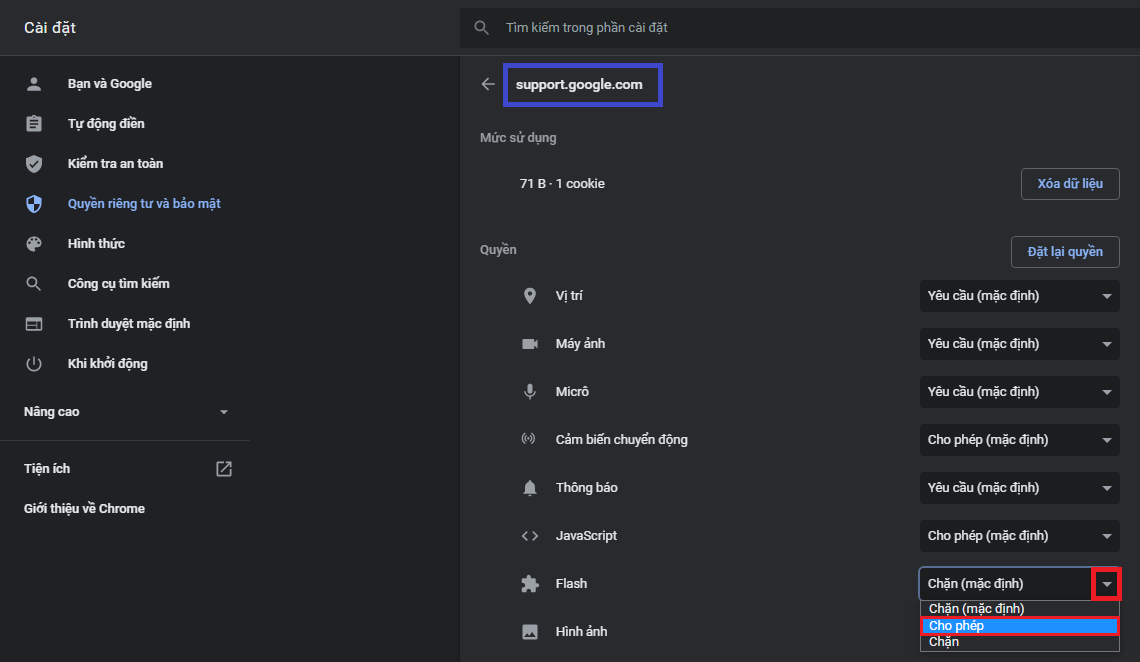
Task: Click the camera icon for Máy ảnh
Action: click(x=530, y=344)
